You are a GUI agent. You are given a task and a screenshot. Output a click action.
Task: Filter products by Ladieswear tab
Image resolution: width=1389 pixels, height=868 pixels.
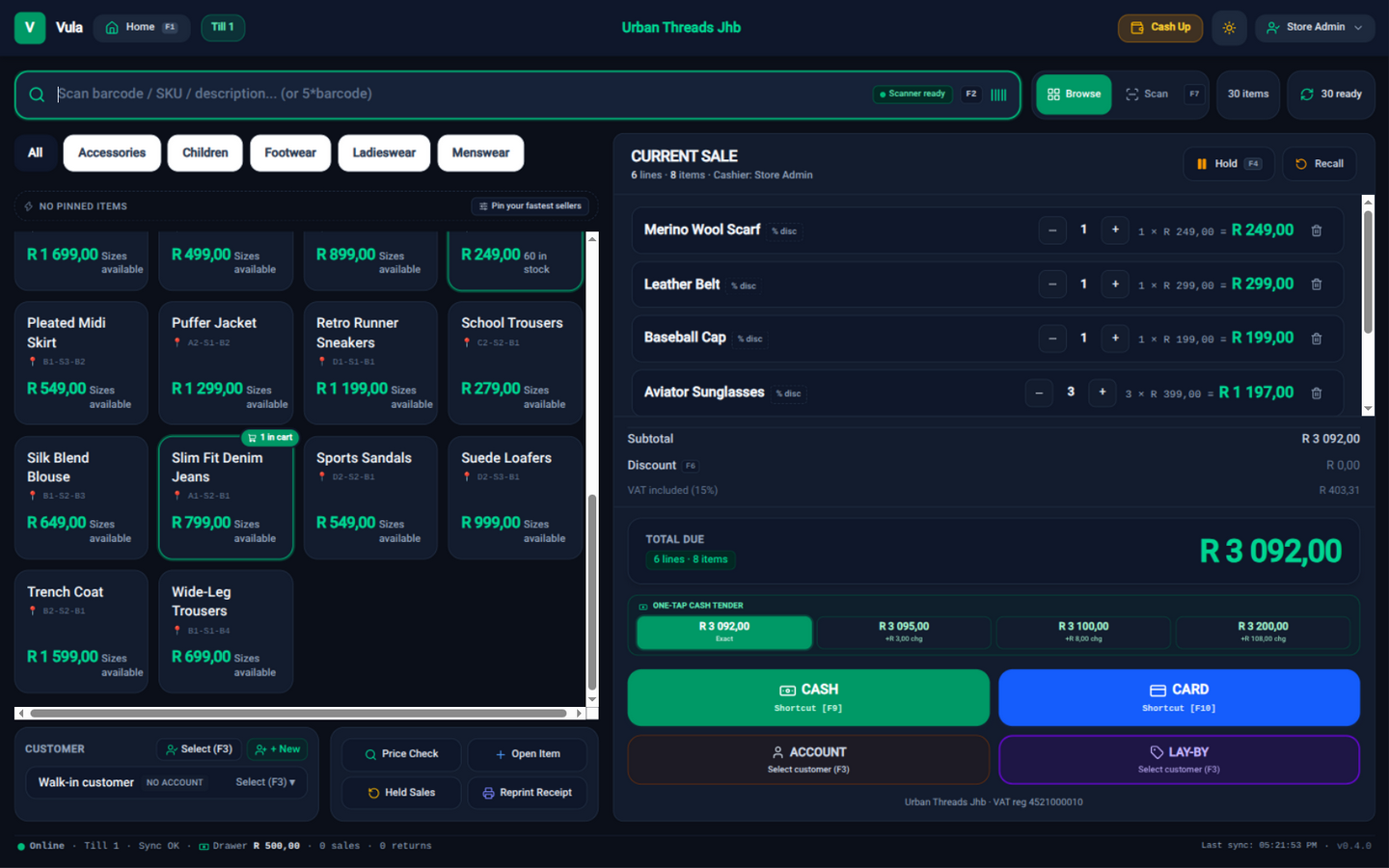[x=384, y=153]
